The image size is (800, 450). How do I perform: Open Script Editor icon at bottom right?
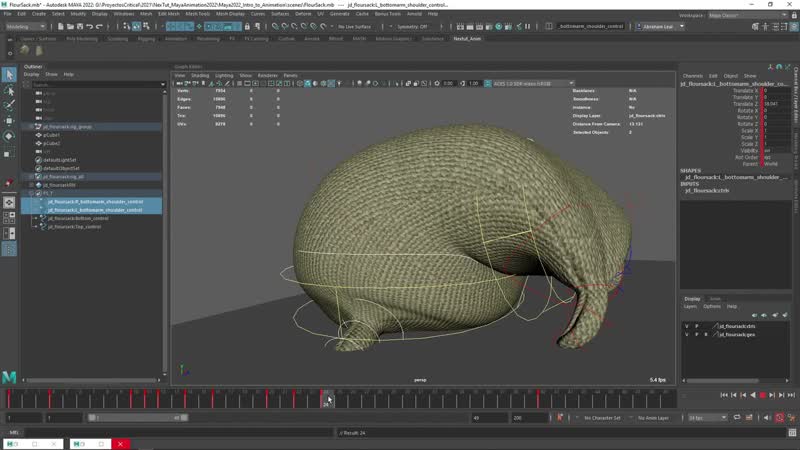(792, 433)
